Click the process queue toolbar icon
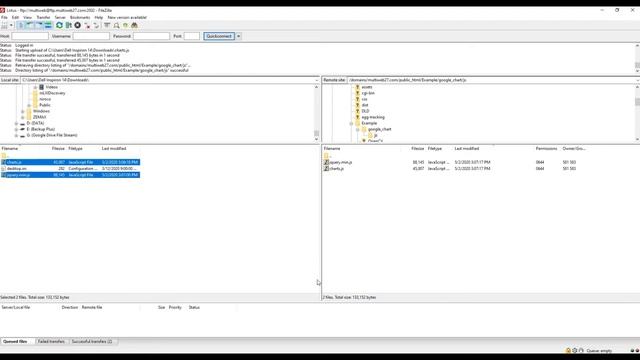Viewport: 640px width, 360px height. tap(69, 25)
